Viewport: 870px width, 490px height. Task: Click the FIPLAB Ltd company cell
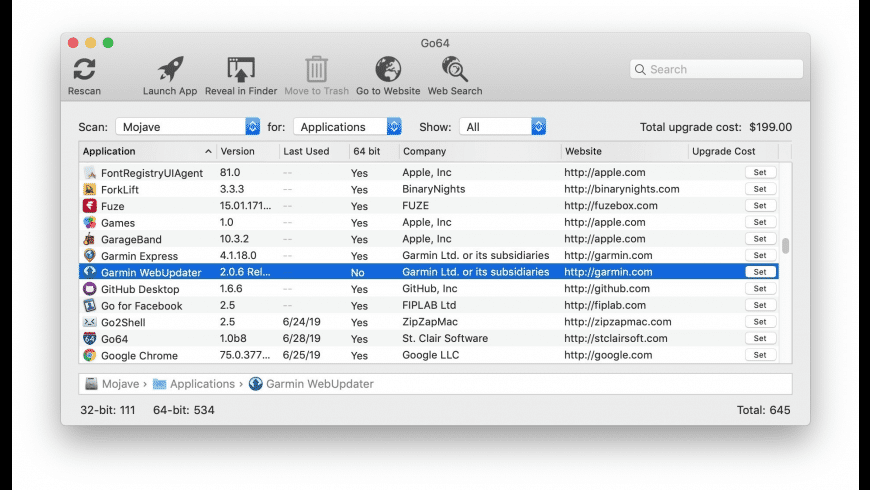429,305
